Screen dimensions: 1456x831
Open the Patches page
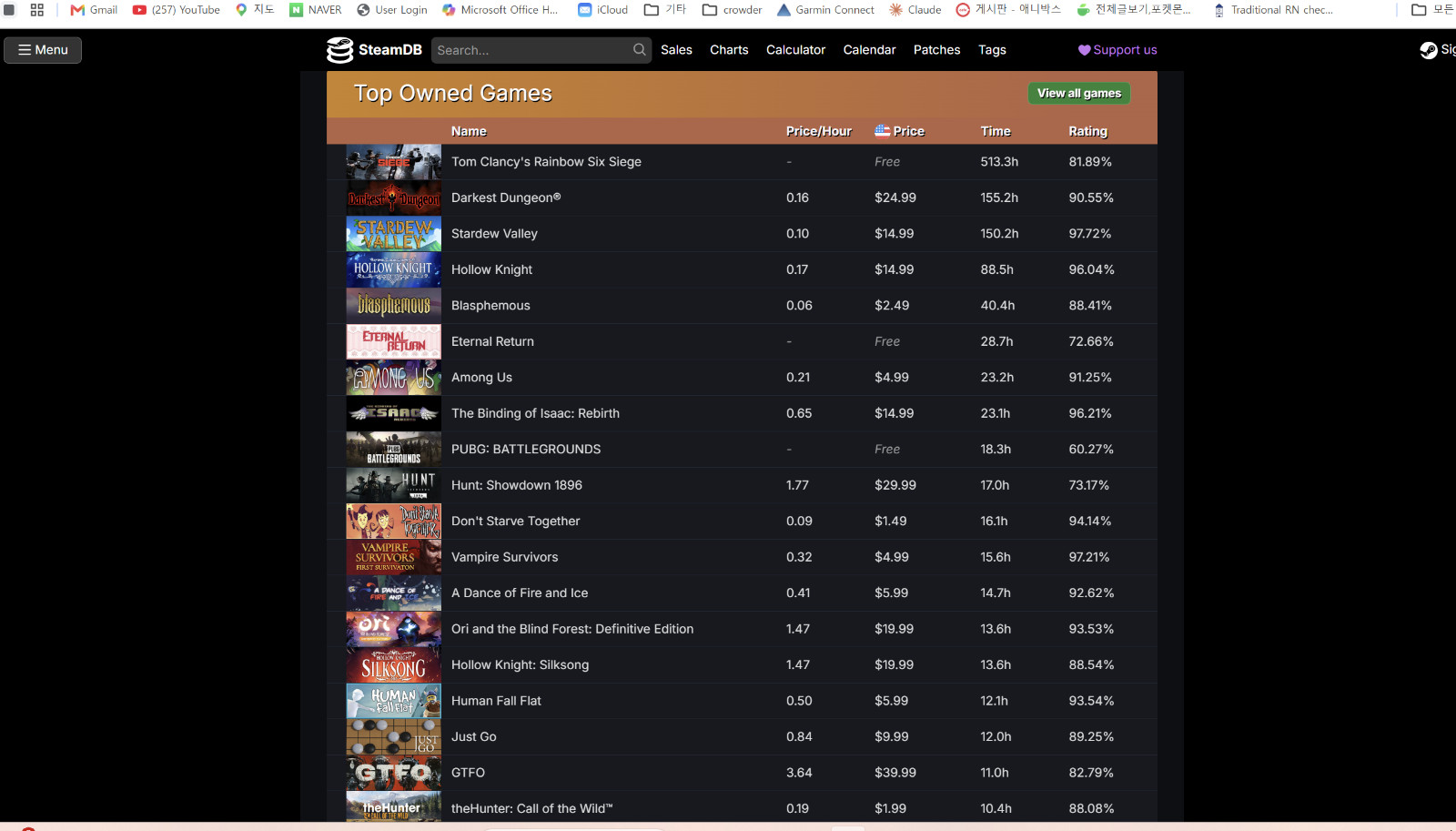pos(936,50)
